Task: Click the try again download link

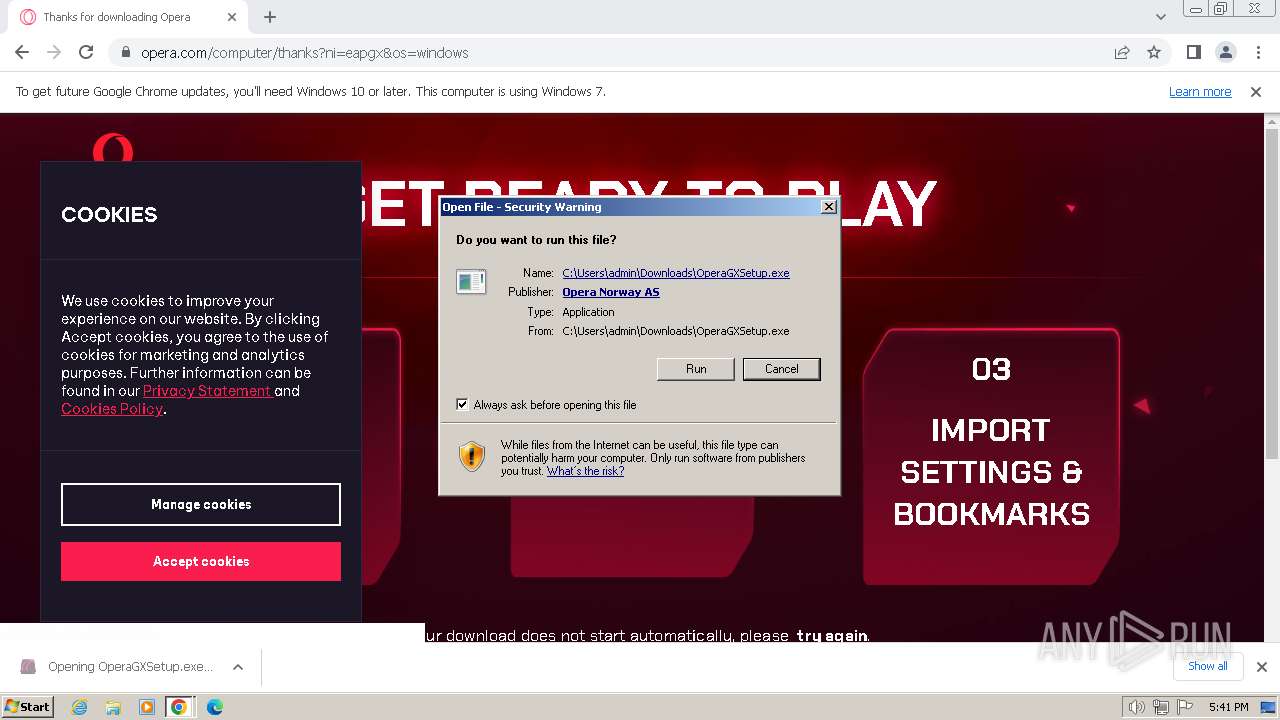Action: pyautogui.click(x=832, y=636)
